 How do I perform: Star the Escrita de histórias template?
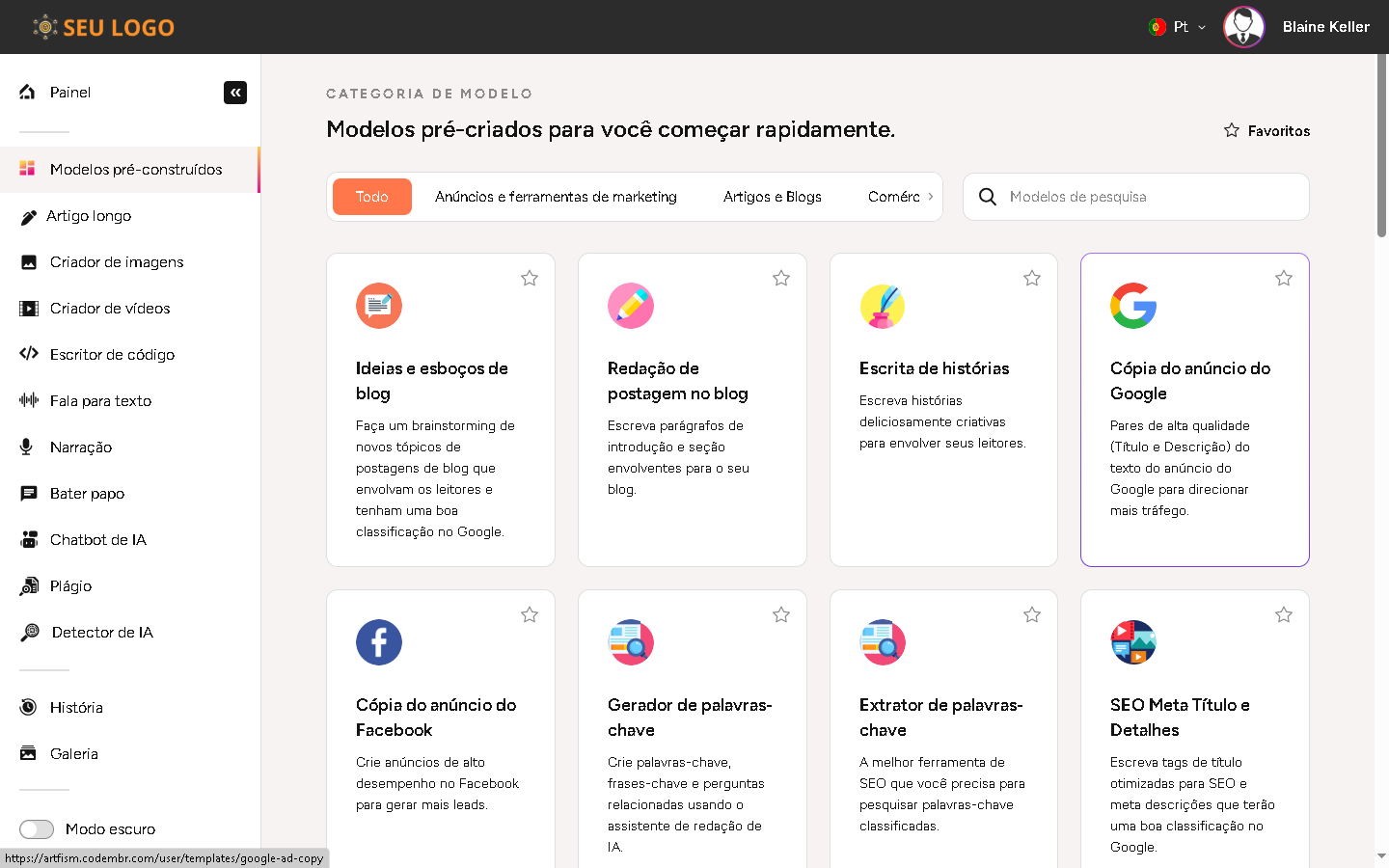1032,279
